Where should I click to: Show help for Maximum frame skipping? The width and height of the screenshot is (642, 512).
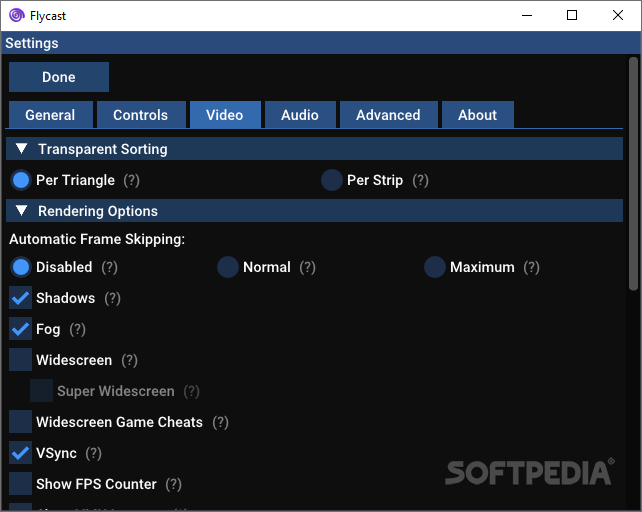[x=531, y=267]
